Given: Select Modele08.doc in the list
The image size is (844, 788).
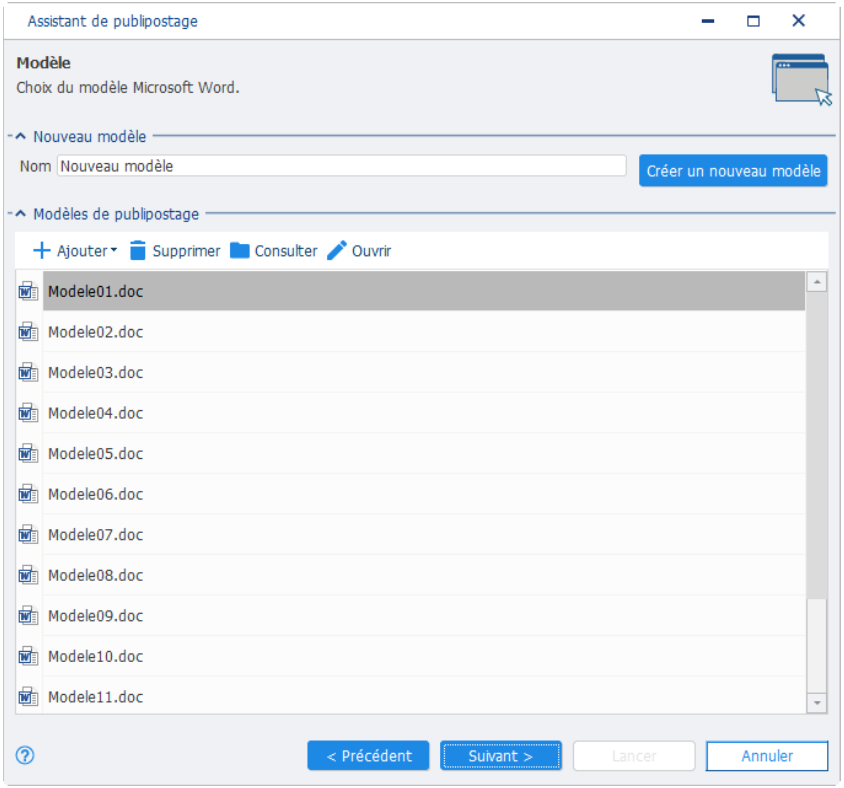Looking at the screenshot, I should [424, 575].
